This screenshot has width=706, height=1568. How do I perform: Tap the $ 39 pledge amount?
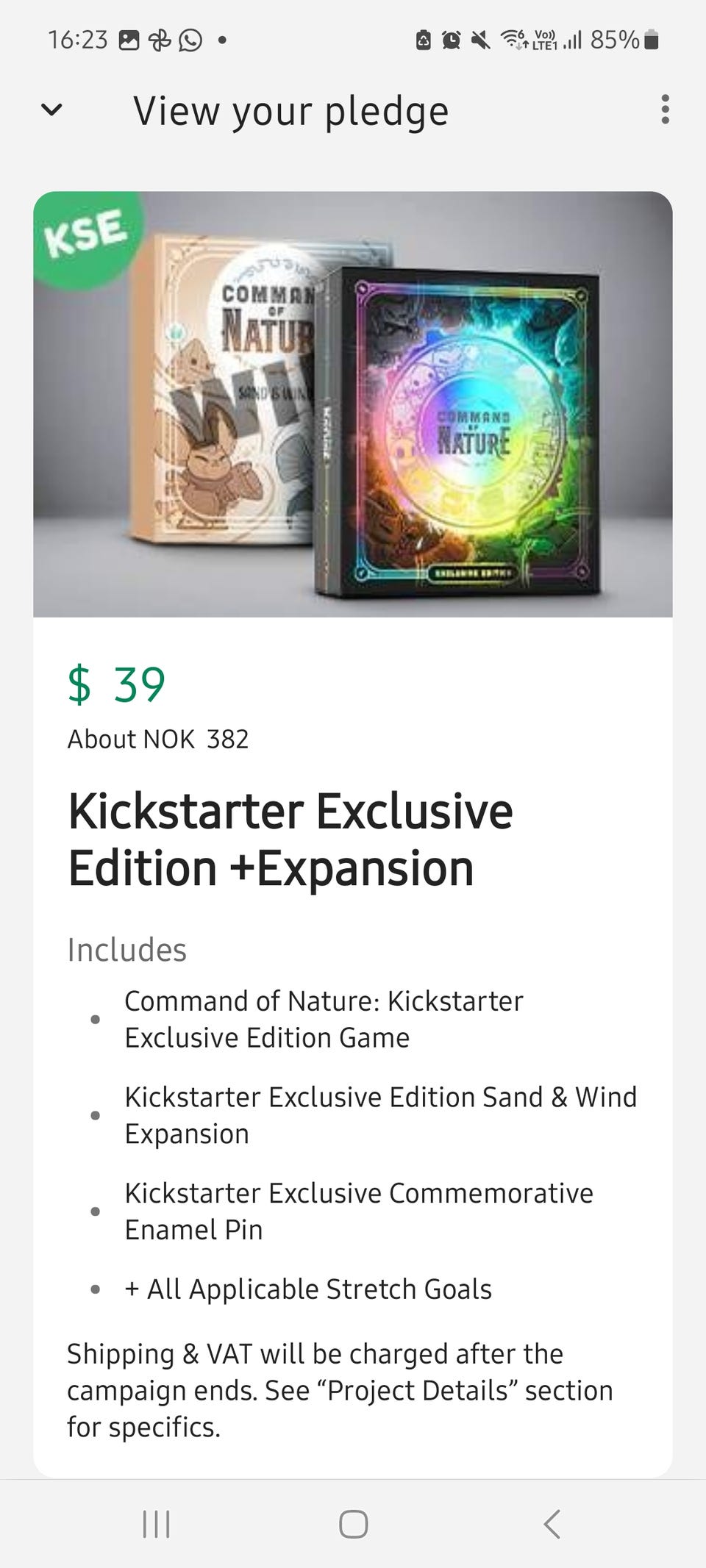pos(117,684)
